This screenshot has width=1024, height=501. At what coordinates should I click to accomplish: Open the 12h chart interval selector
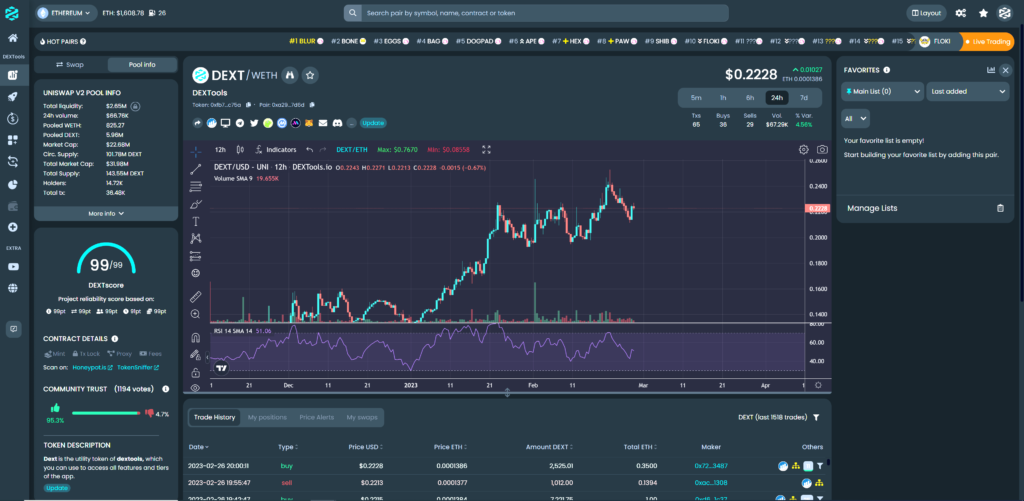tap(221, 150)
